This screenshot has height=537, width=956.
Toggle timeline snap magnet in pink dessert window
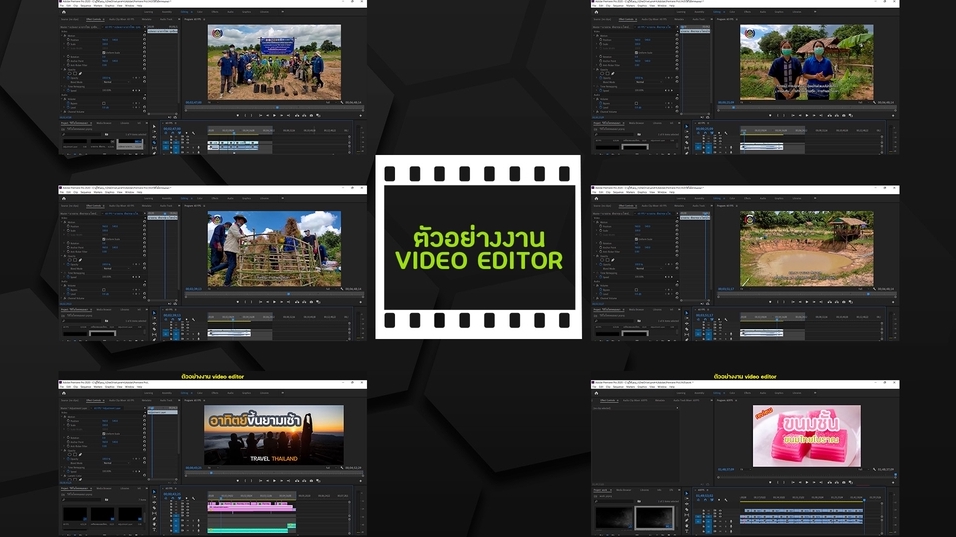(705, 500)
